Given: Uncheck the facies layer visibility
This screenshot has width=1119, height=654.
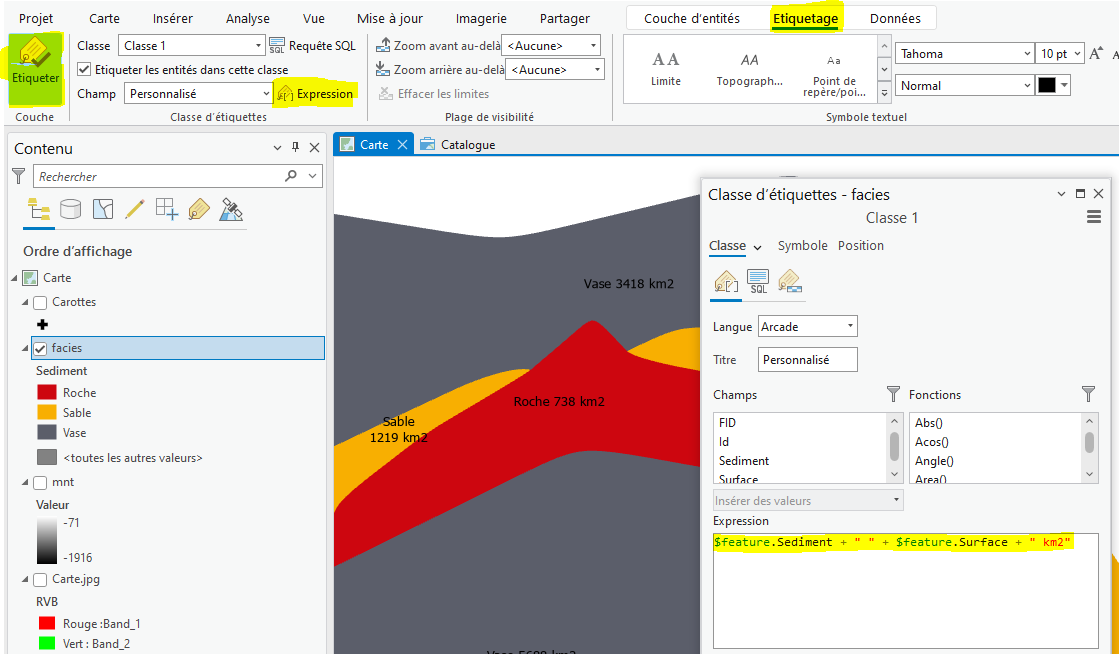Looking at the screenshot, I should (x=40, y=348).
